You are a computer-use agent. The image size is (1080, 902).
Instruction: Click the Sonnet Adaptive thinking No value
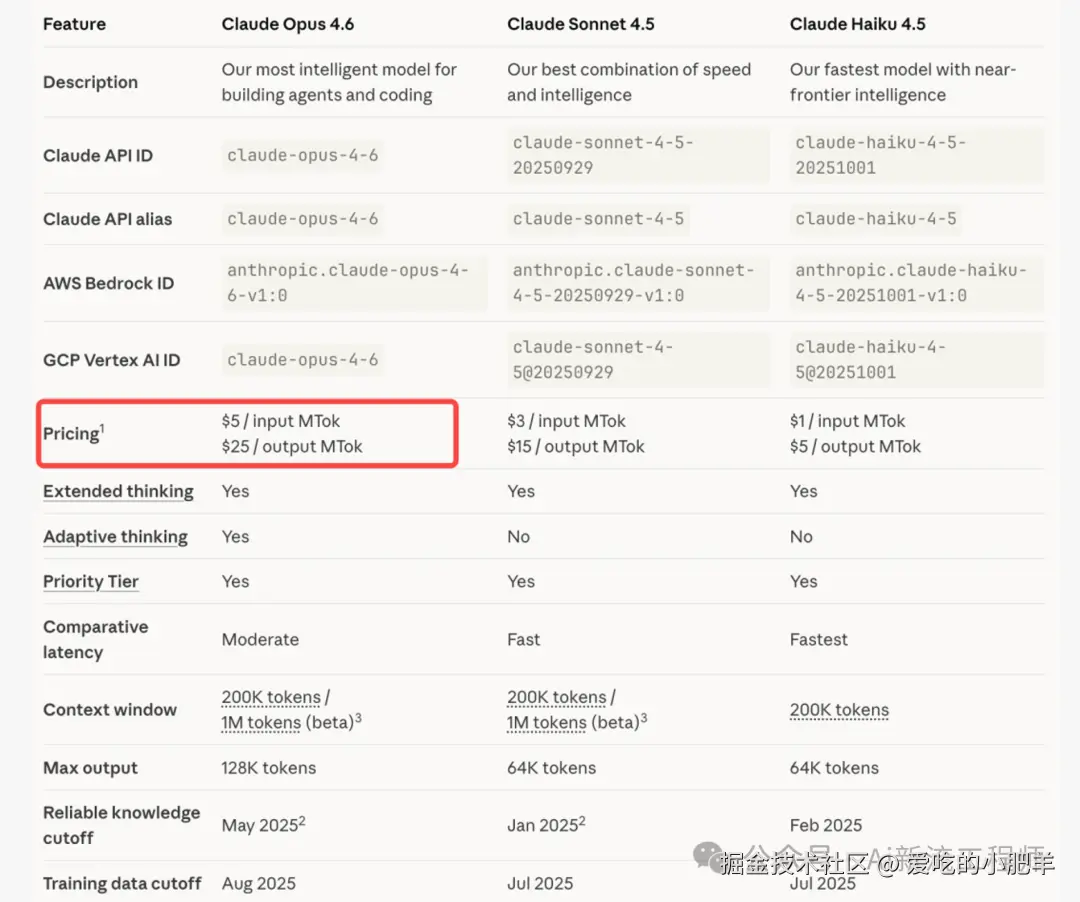[518, 536]
